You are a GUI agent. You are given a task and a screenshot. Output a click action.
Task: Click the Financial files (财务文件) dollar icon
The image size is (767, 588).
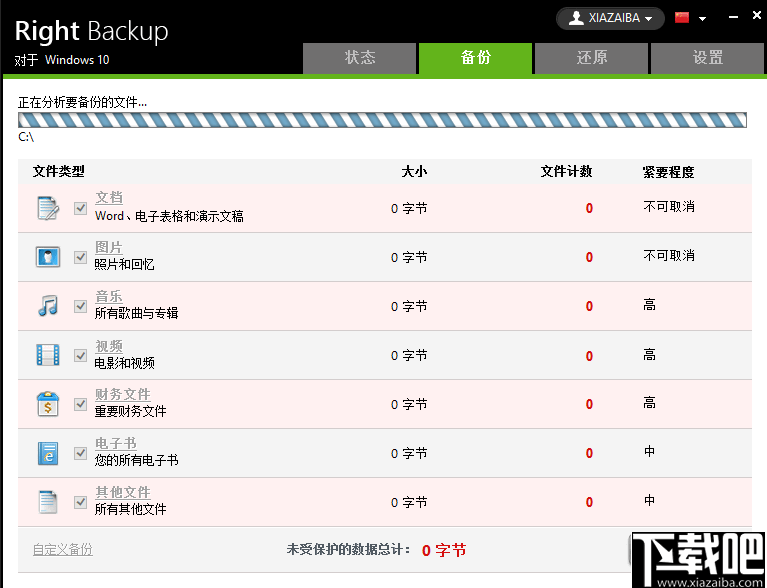click(48, 404)
